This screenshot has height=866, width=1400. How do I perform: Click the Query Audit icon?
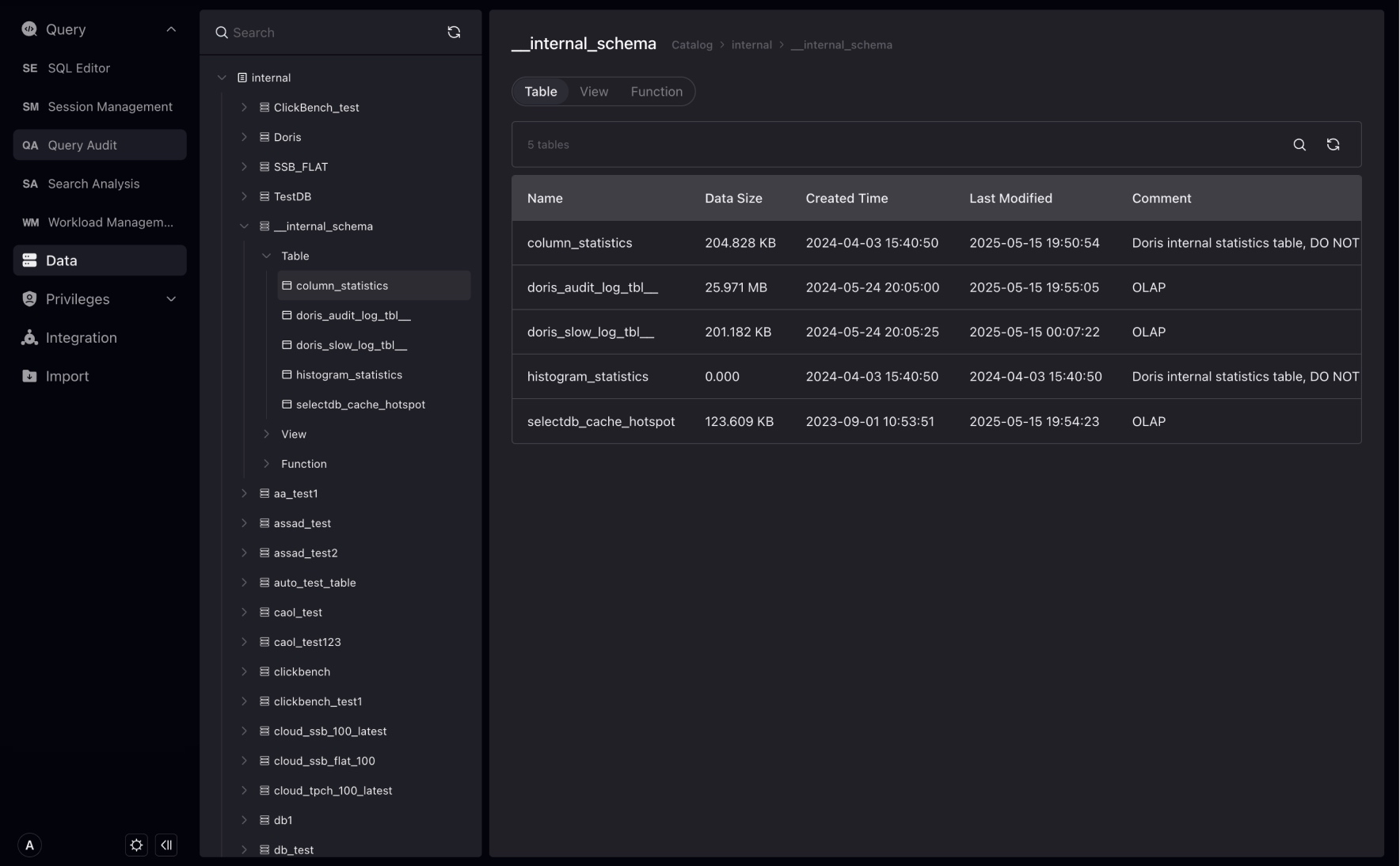click(x=30, y=145)
